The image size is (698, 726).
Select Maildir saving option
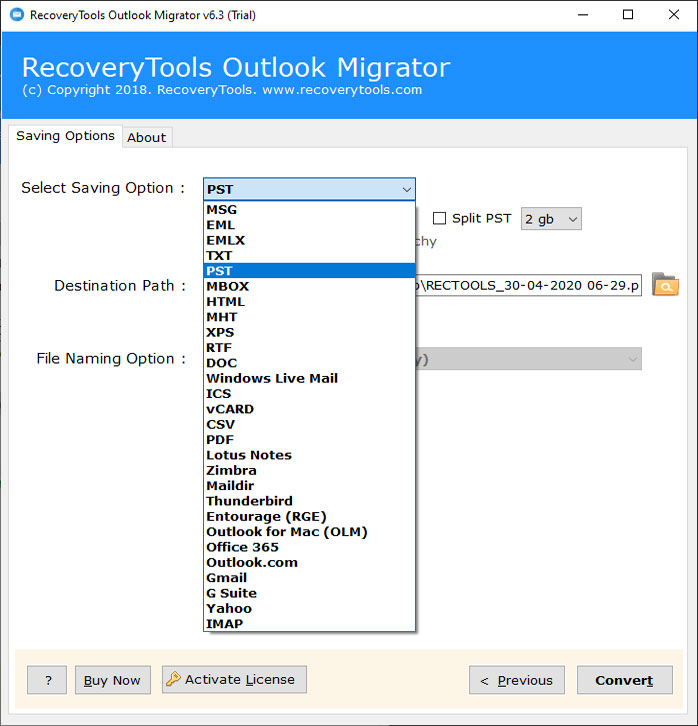click(309, 486)
